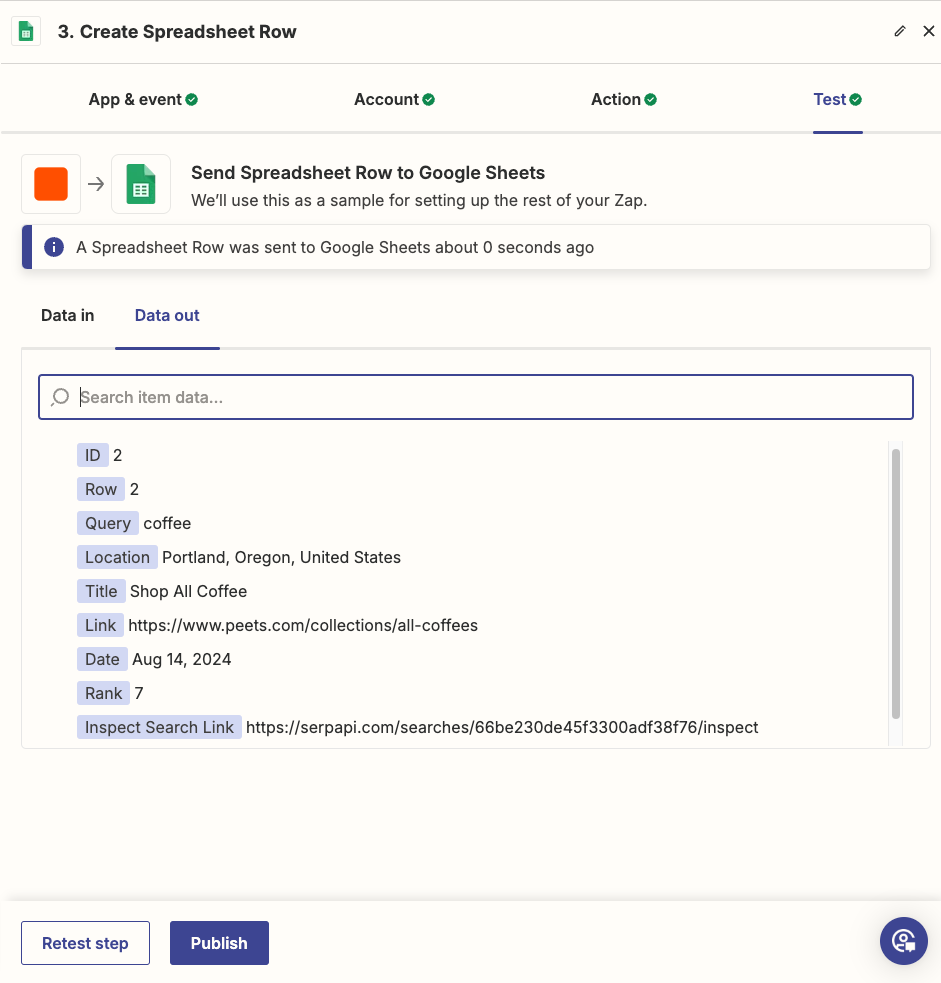Click the arrow between the app icons

96,184
